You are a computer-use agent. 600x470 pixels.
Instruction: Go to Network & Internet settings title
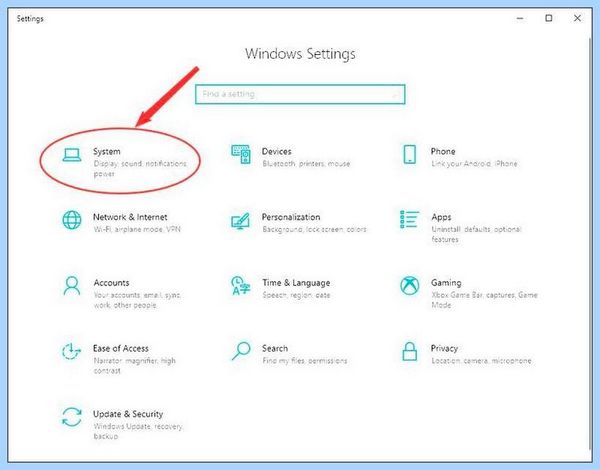[x=130, y=217]
